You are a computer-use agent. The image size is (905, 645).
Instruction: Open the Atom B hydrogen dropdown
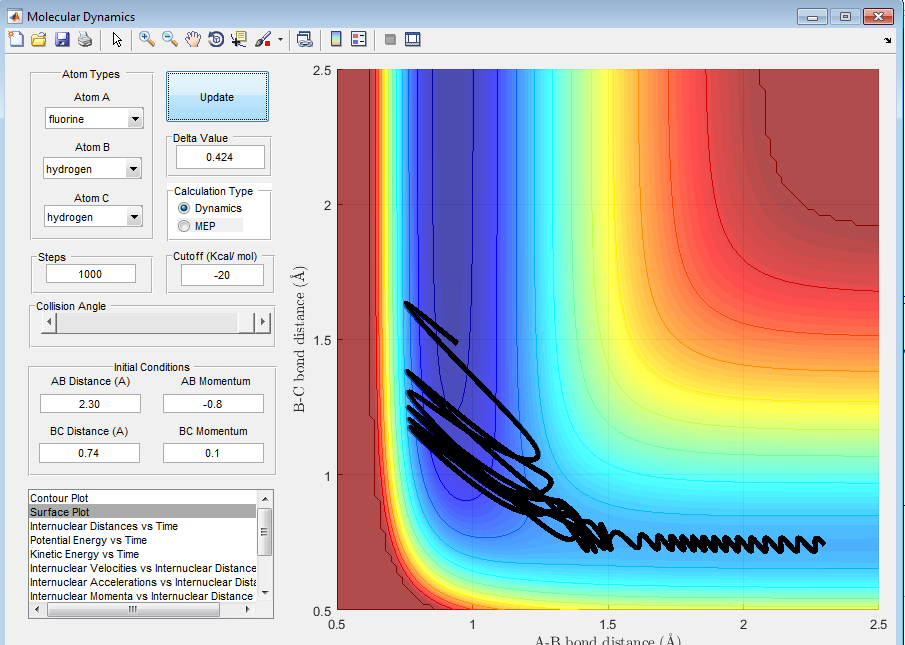pos(135,170)
